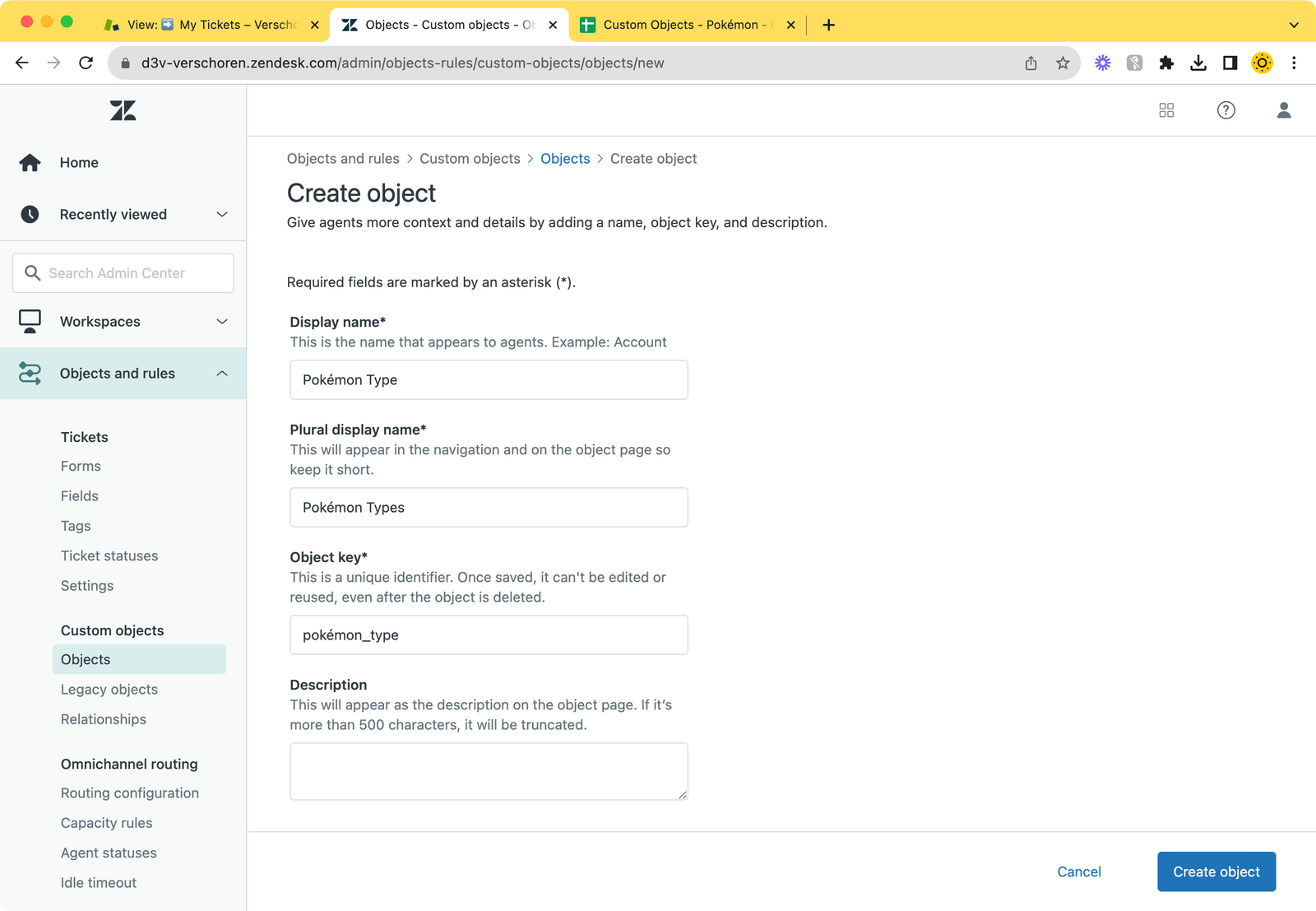Click the Objects and rules arrows icon

point(30,373)
